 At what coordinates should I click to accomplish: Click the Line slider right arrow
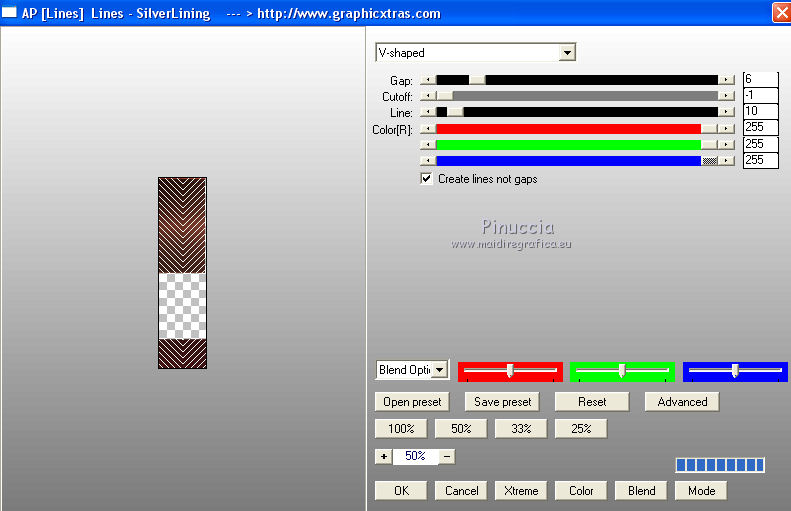pyautogui.click(x=726, y=112)
